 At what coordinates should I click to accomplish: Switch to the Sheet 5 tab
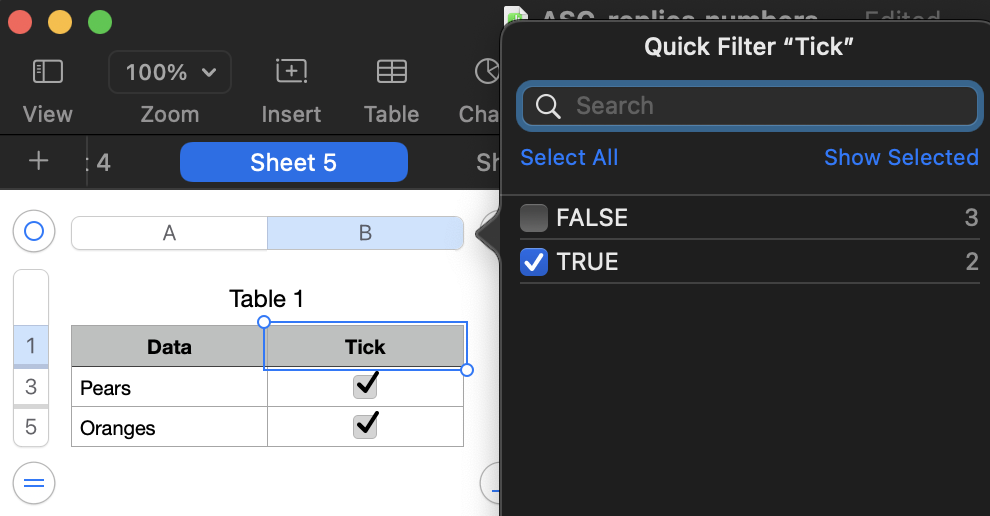coord(293,162)
